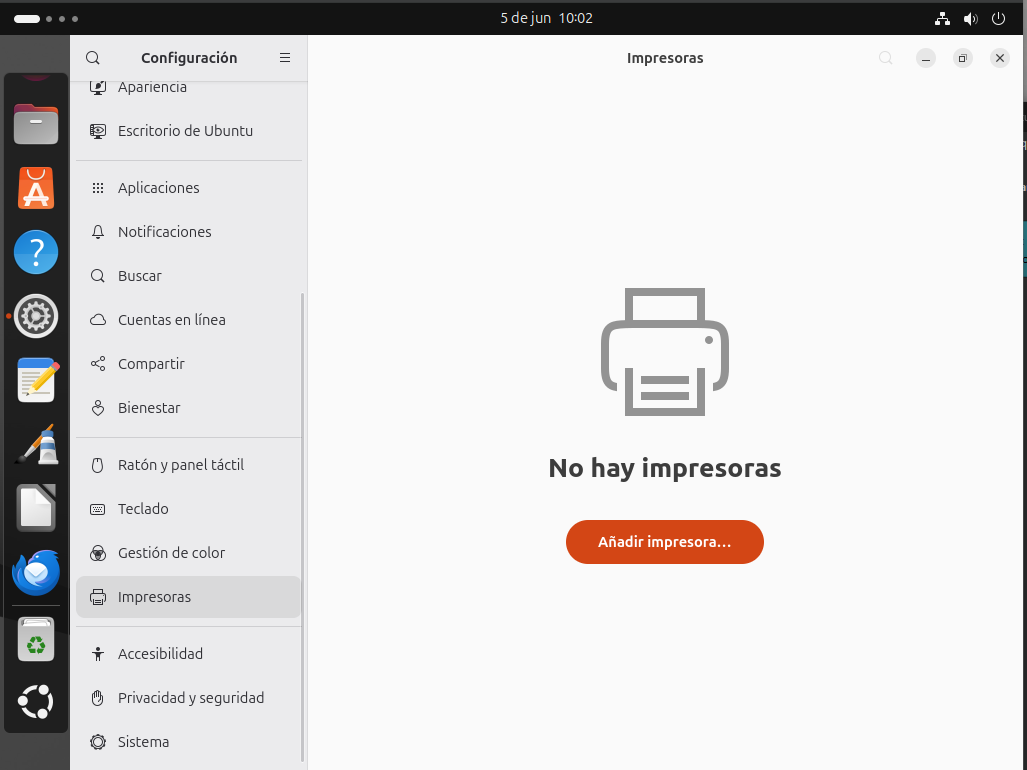
Task: Open Cuentas en línea settings
Action: click(170, 319)
